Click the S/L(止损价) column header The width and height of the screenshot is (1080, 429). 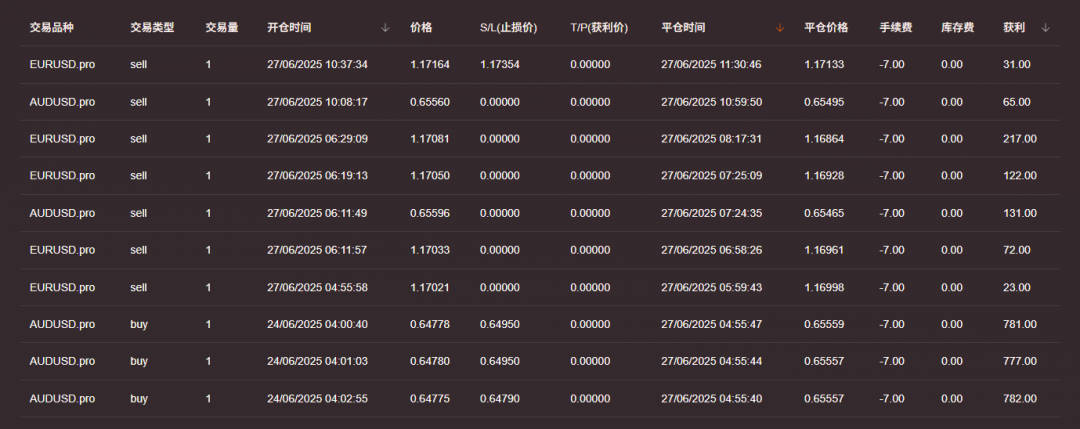[x=508, y=28]
